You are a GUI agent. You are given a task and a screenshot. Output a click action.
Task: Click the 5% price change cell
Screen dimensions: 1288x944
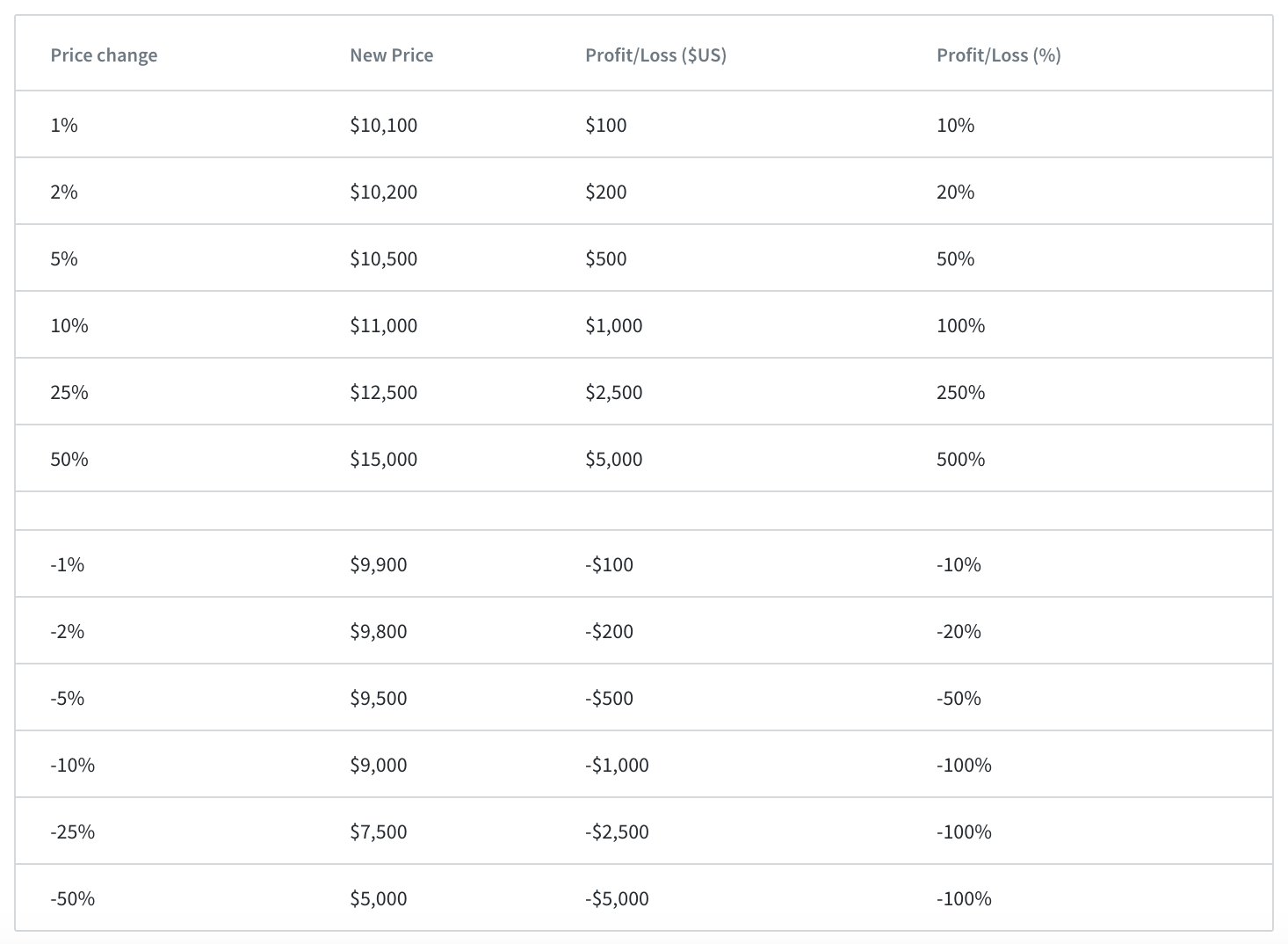tap(64, 259)
